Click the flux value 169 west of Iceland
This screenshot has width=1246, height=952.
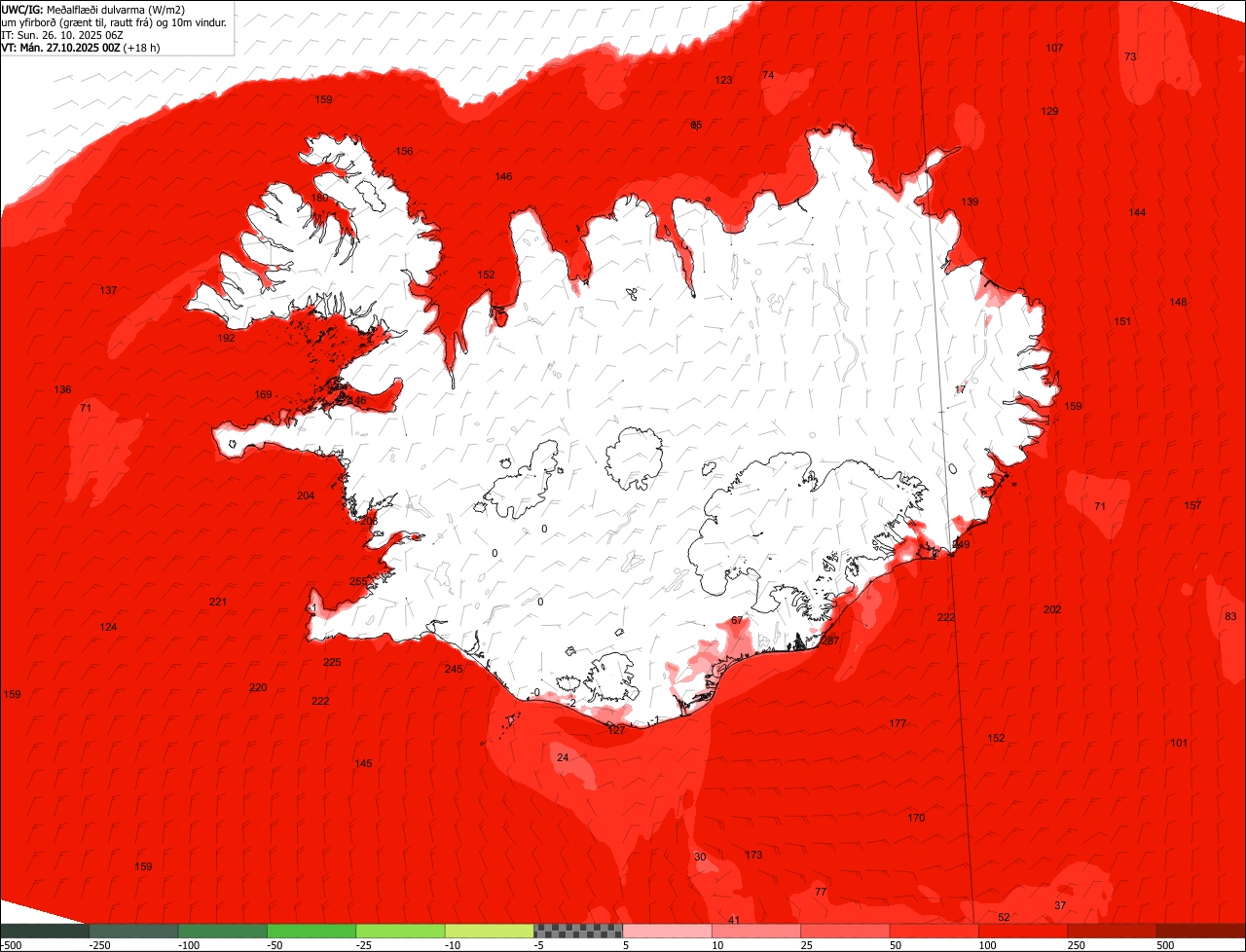pyautogui.click(x=263, y=394)
